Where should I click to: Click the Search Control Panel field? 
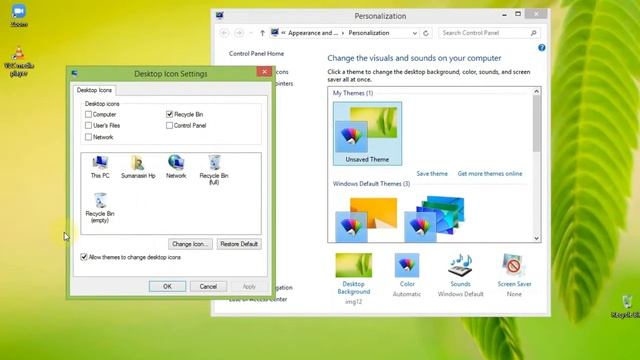(489, 33)
